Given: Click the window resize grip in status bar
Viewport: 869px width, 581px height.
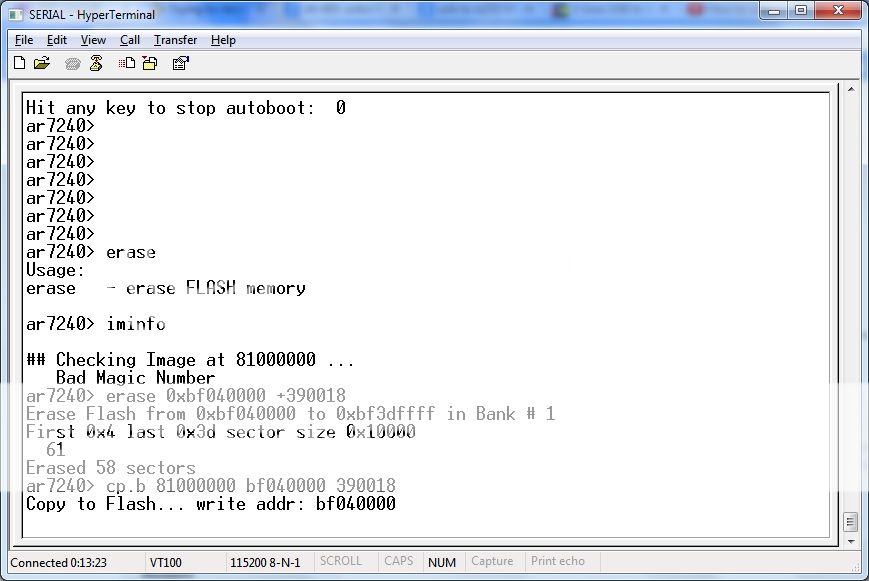Looking at the screenshot, I should tap(856, 567).
